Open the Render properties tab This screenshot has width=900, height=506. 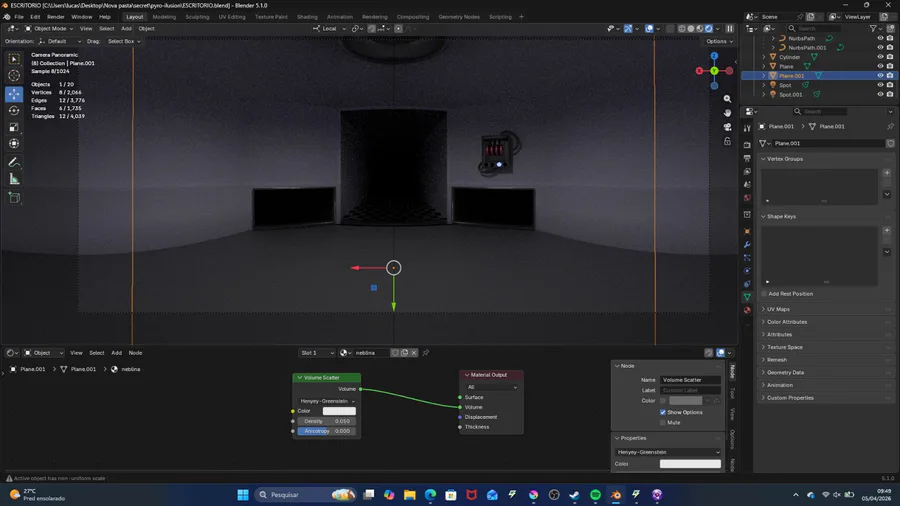coord(747,145)
